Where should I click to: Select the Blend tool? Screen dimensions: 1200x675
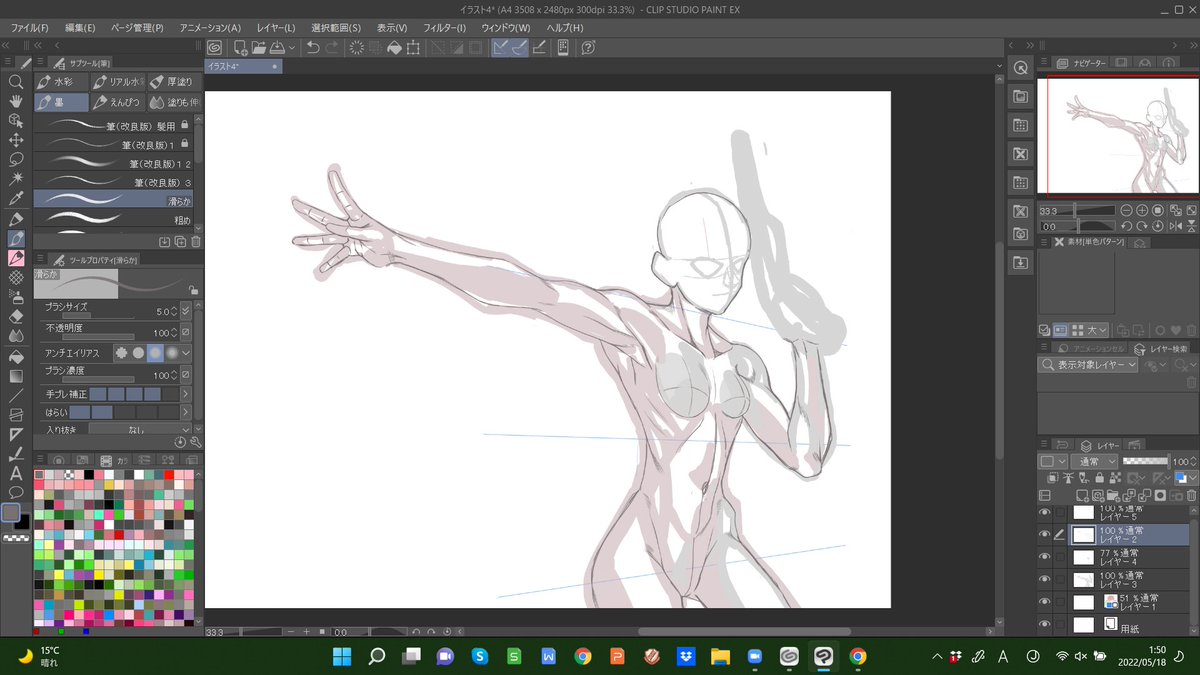[16, 335]
